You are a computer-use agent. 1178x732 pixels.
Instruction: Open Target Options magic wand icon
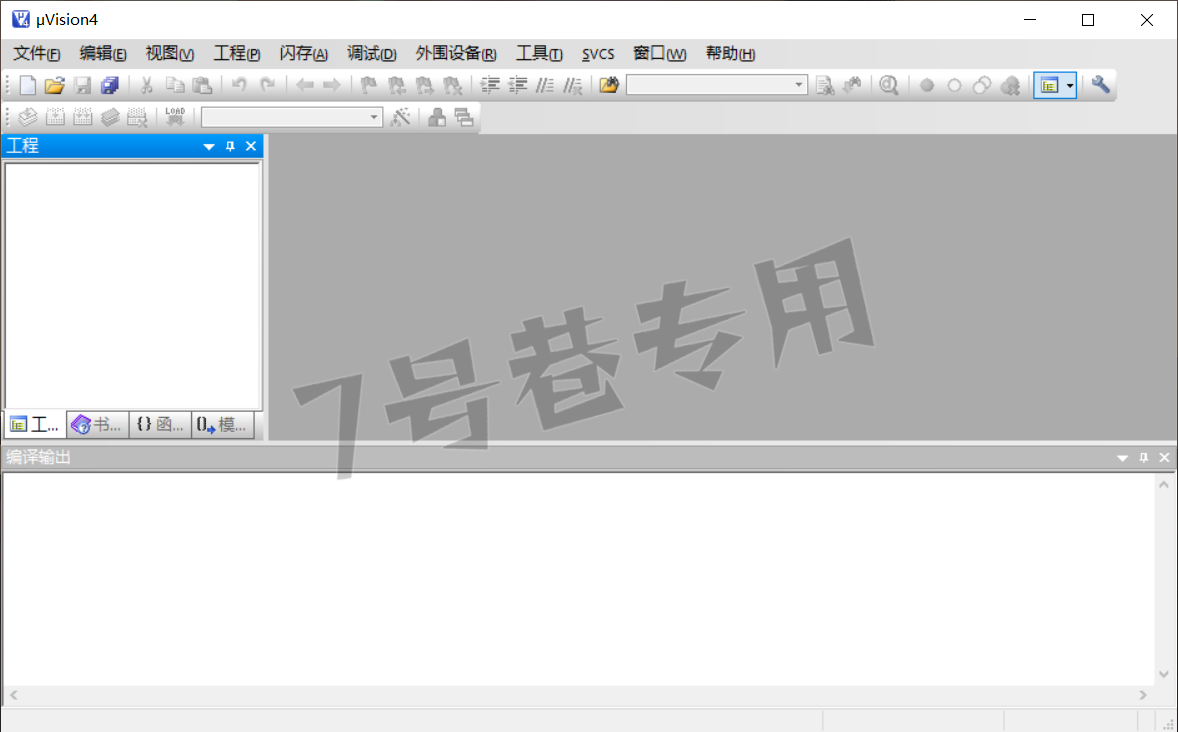(400, 117)
